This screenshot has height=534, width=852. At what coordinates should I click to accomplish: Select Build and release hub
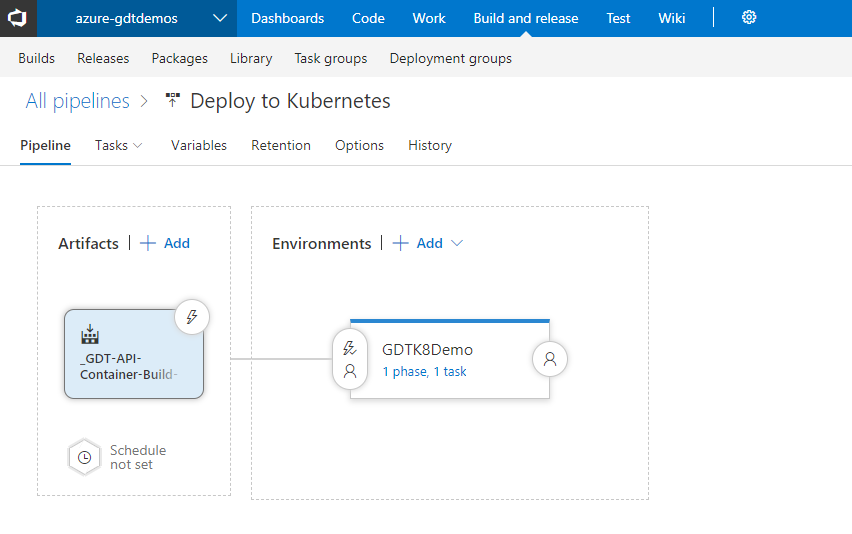(x=526, y=18)
